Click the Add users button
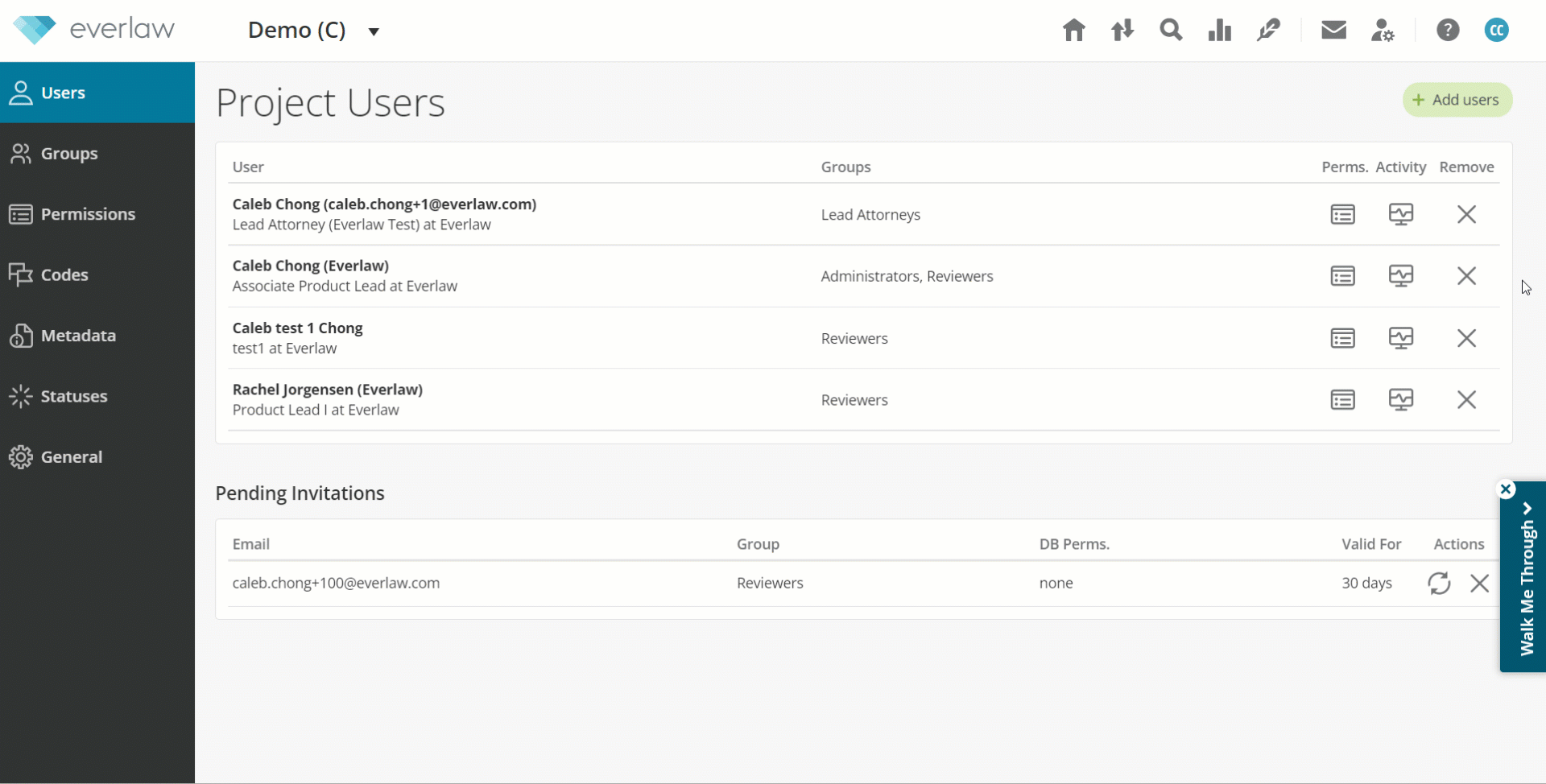Image resolution: width=1546 pixels, height=784 pixels. coord(1457,100)
